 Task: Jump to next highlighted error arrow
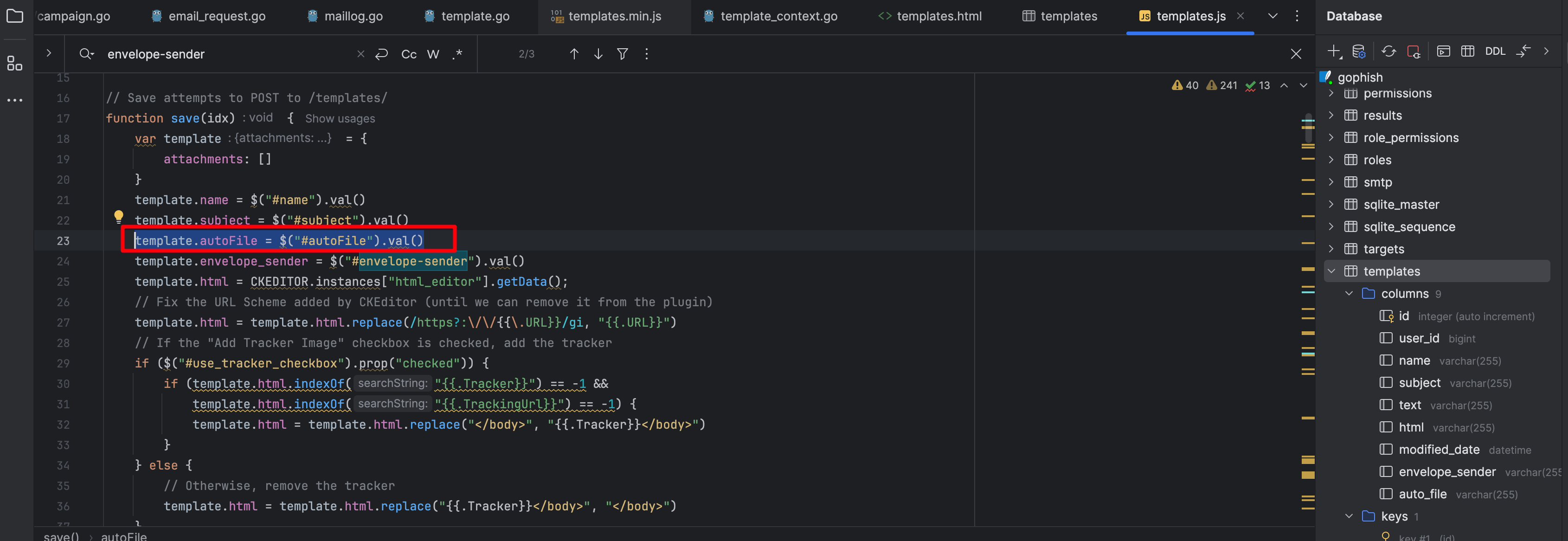click(x=1303, y=86)
